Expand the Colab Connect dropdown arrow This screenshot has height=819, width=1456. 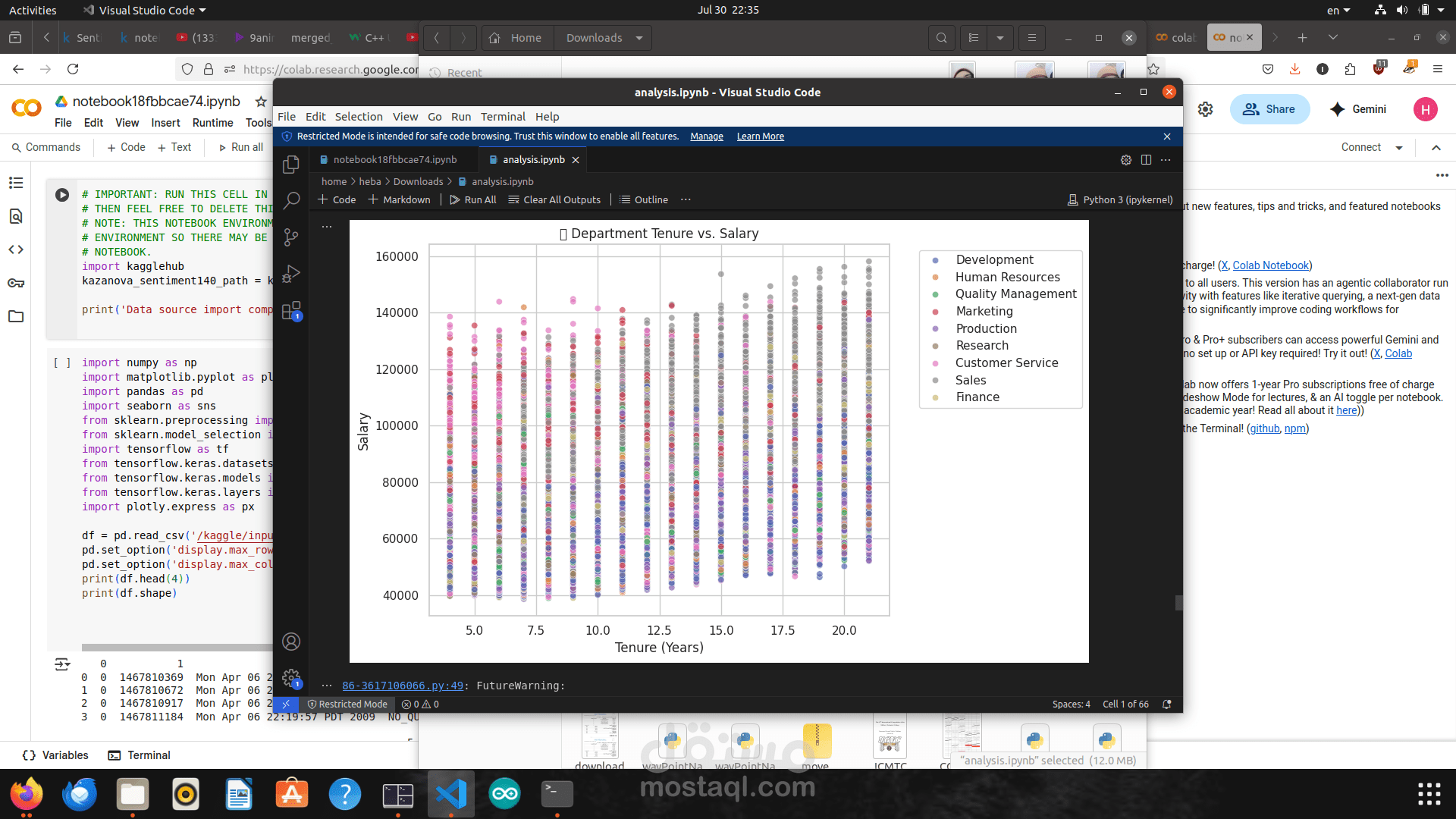[1399, 148]
